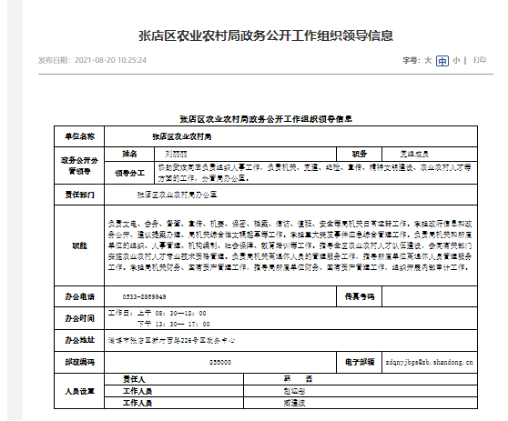The height and width of the screenshot is (421, 508).
Task: Click the first 工作人员 row label
Action: [137, 391]
